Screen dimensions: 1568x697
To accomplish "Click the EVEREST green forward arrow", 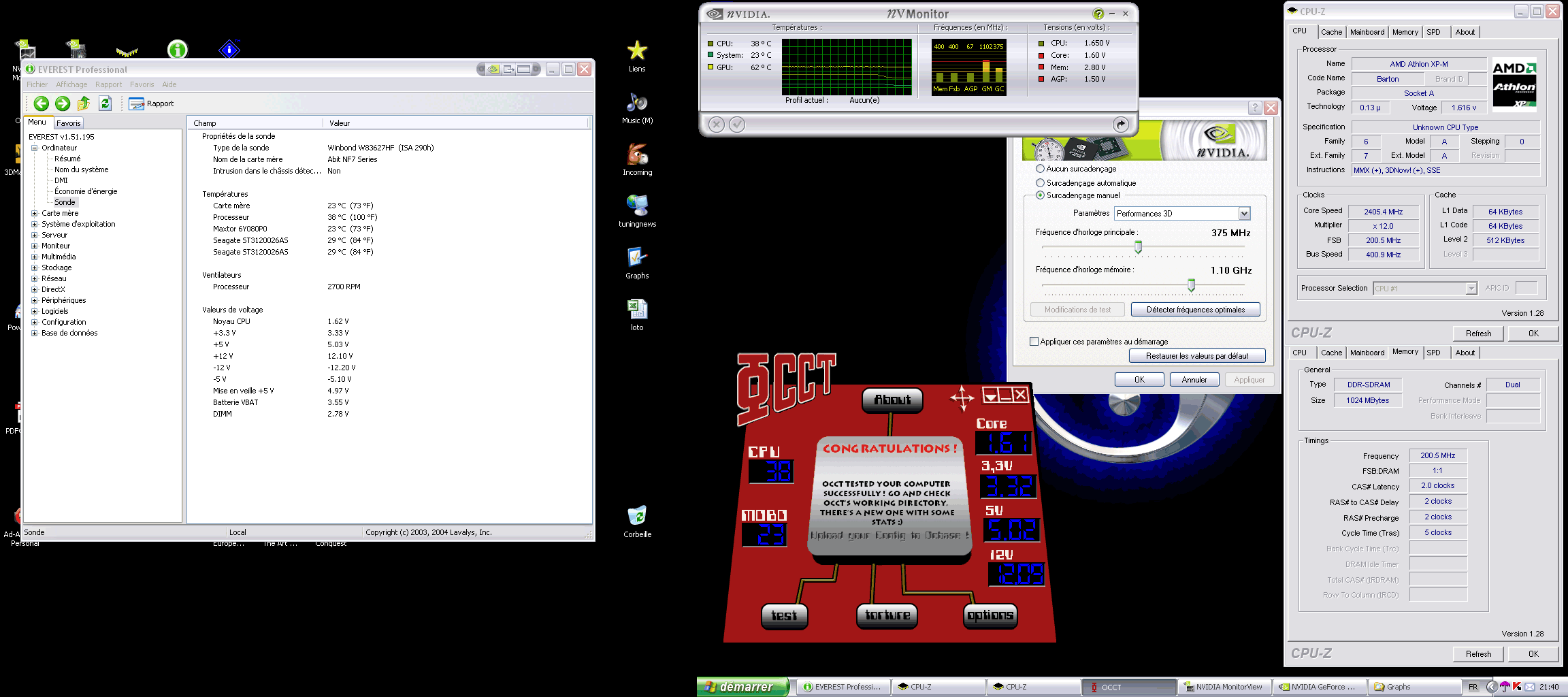I will [x=63, y=103].
